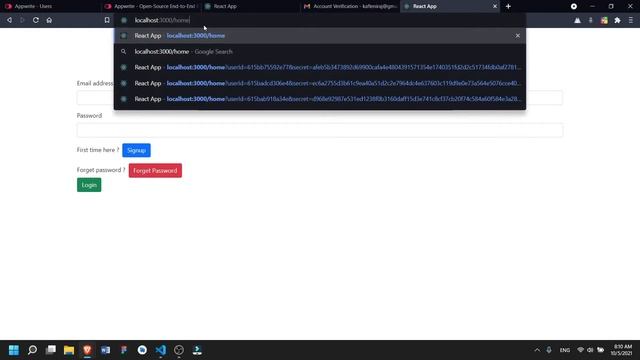Open the clock and date in taskbar
The image size is (640, 360).
coord(622,350)
